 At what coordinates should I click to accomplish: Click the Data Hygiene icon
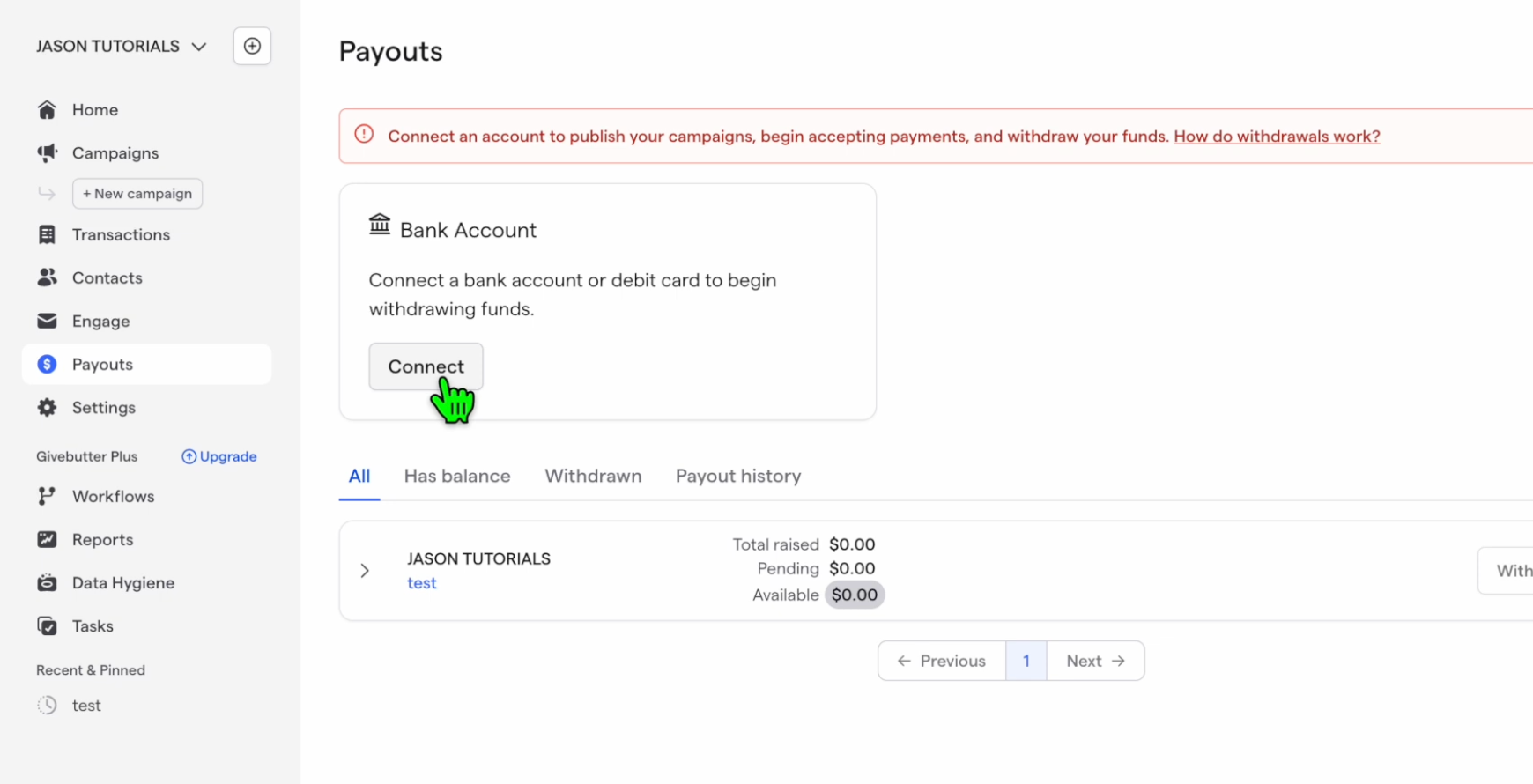point(47,583)
